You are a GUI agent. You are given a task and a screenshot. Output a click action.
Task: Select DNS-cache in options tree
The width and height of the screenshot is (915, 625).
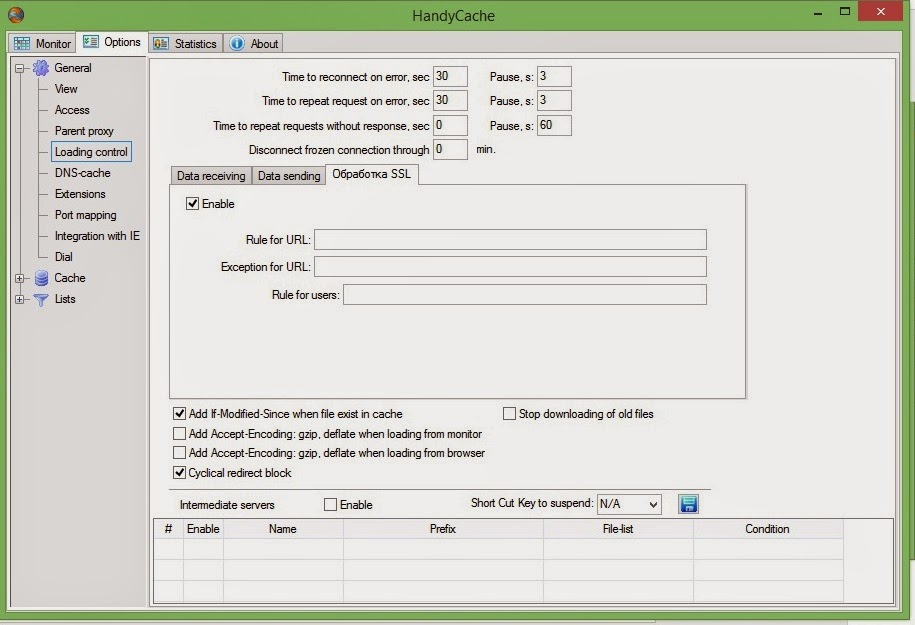(82, 173)
